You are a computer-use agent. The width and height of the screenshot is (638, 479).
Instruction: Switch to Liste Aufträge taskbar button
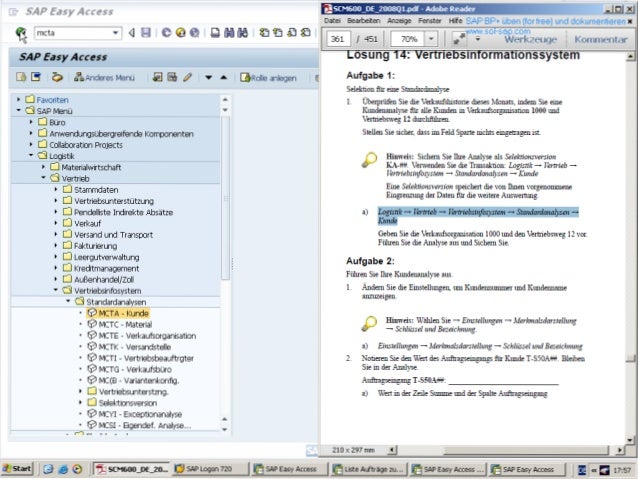(x=369, y=469)
